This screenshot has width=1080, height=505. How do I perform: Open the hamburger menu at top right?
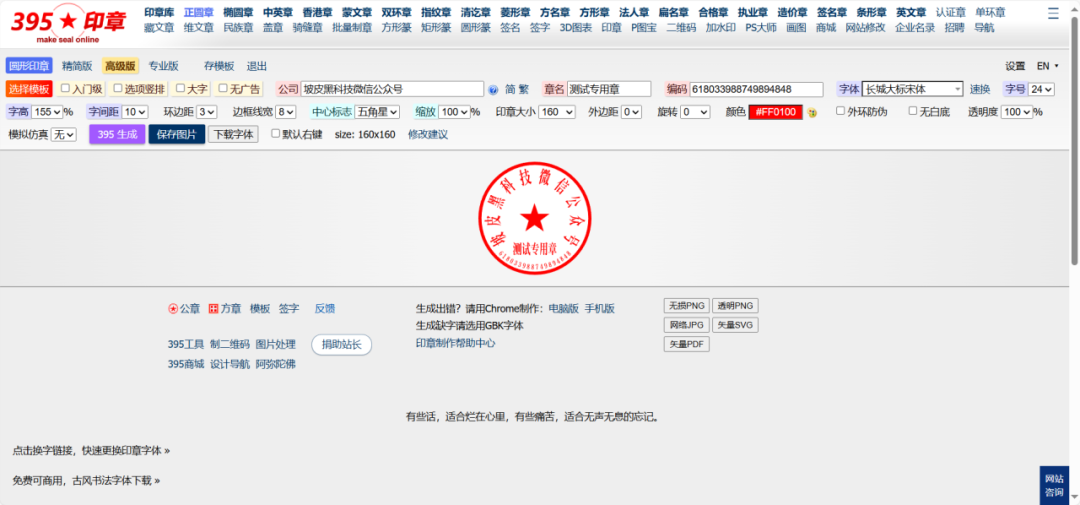(1052, 14)
